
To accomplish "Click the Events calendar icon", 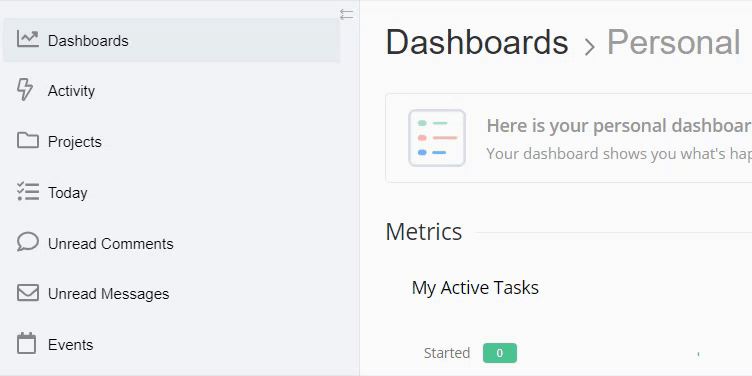I will (x=26, y=343).
